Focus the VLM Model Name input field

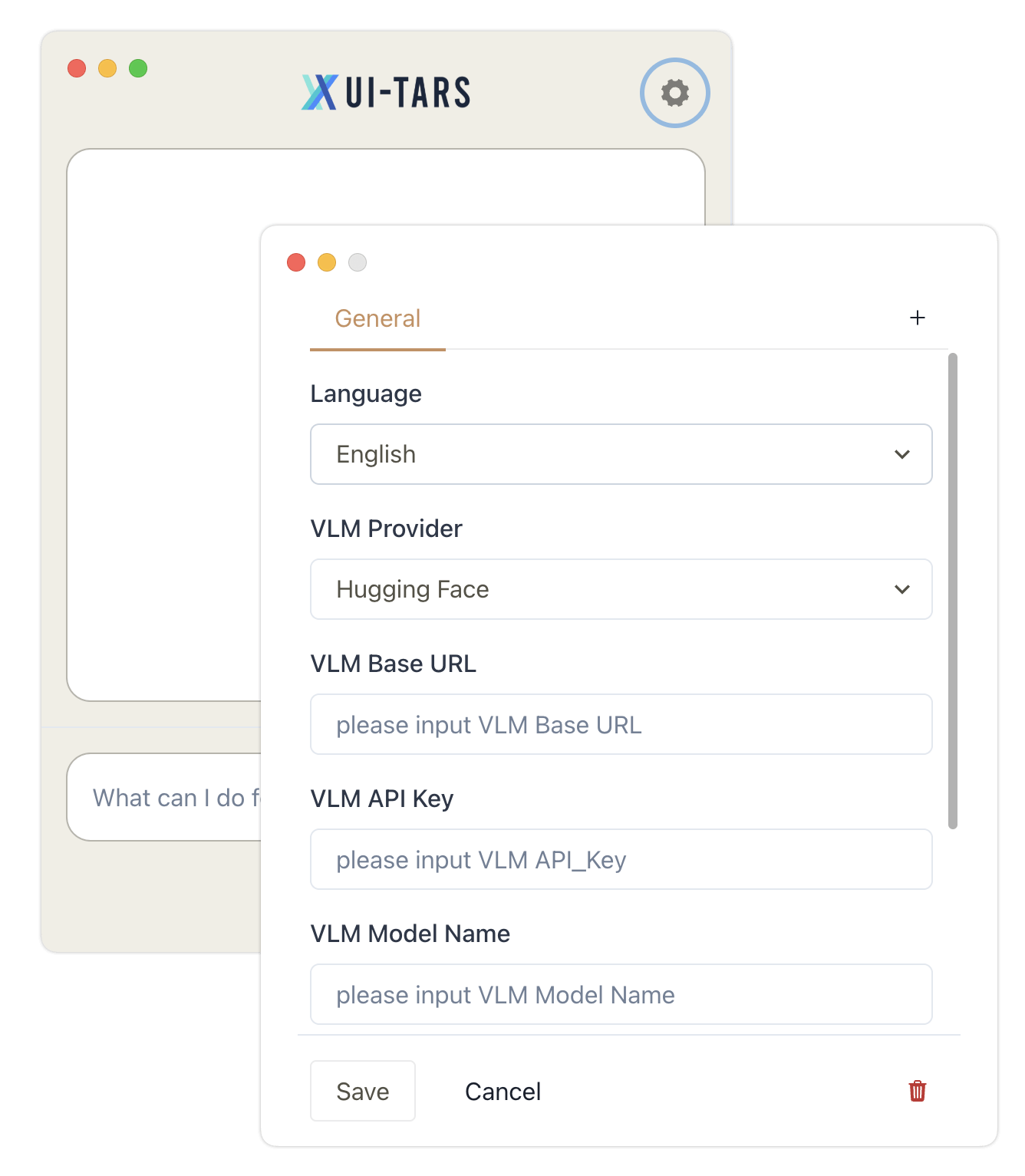point(621,994)
